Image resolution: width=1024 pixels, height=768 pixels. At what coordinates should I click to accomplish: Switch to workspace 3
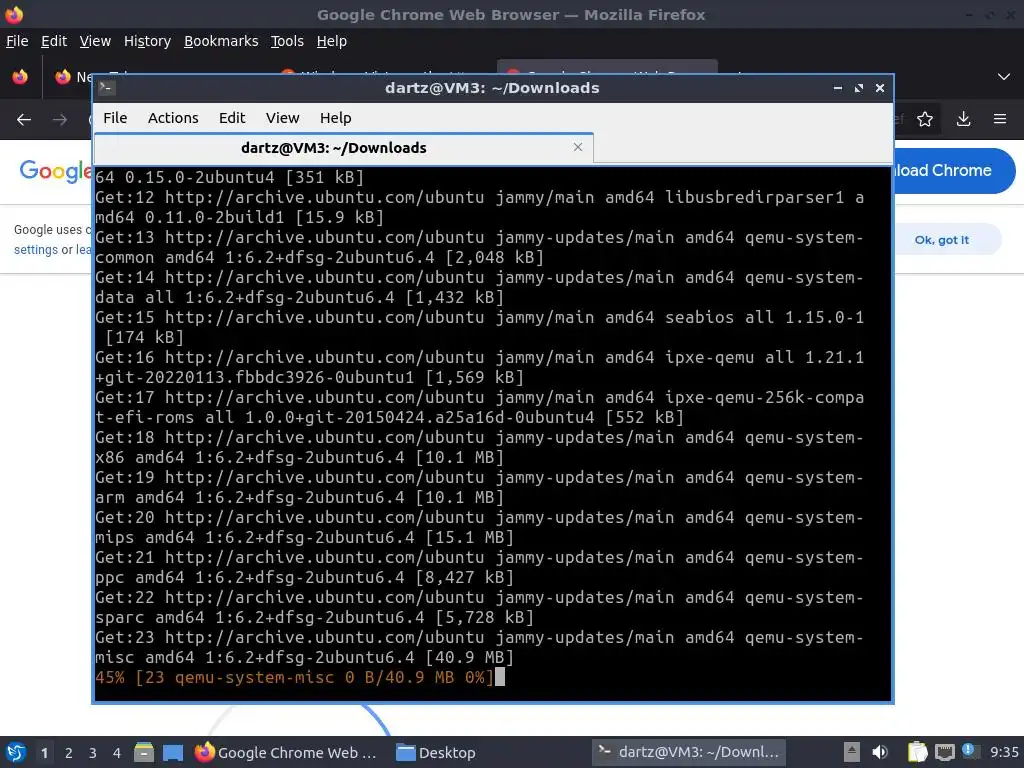(x=93, y=753)
